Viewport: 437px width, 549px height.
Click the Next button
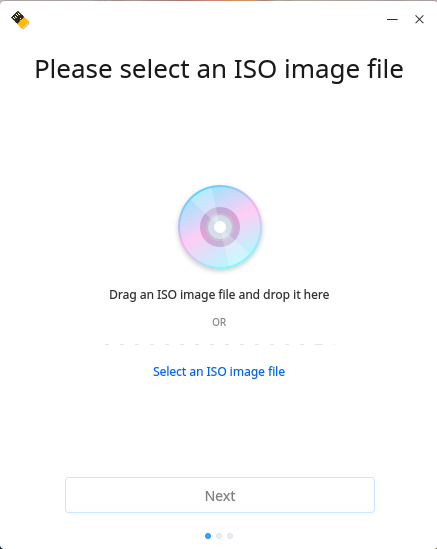click(220, 495)
